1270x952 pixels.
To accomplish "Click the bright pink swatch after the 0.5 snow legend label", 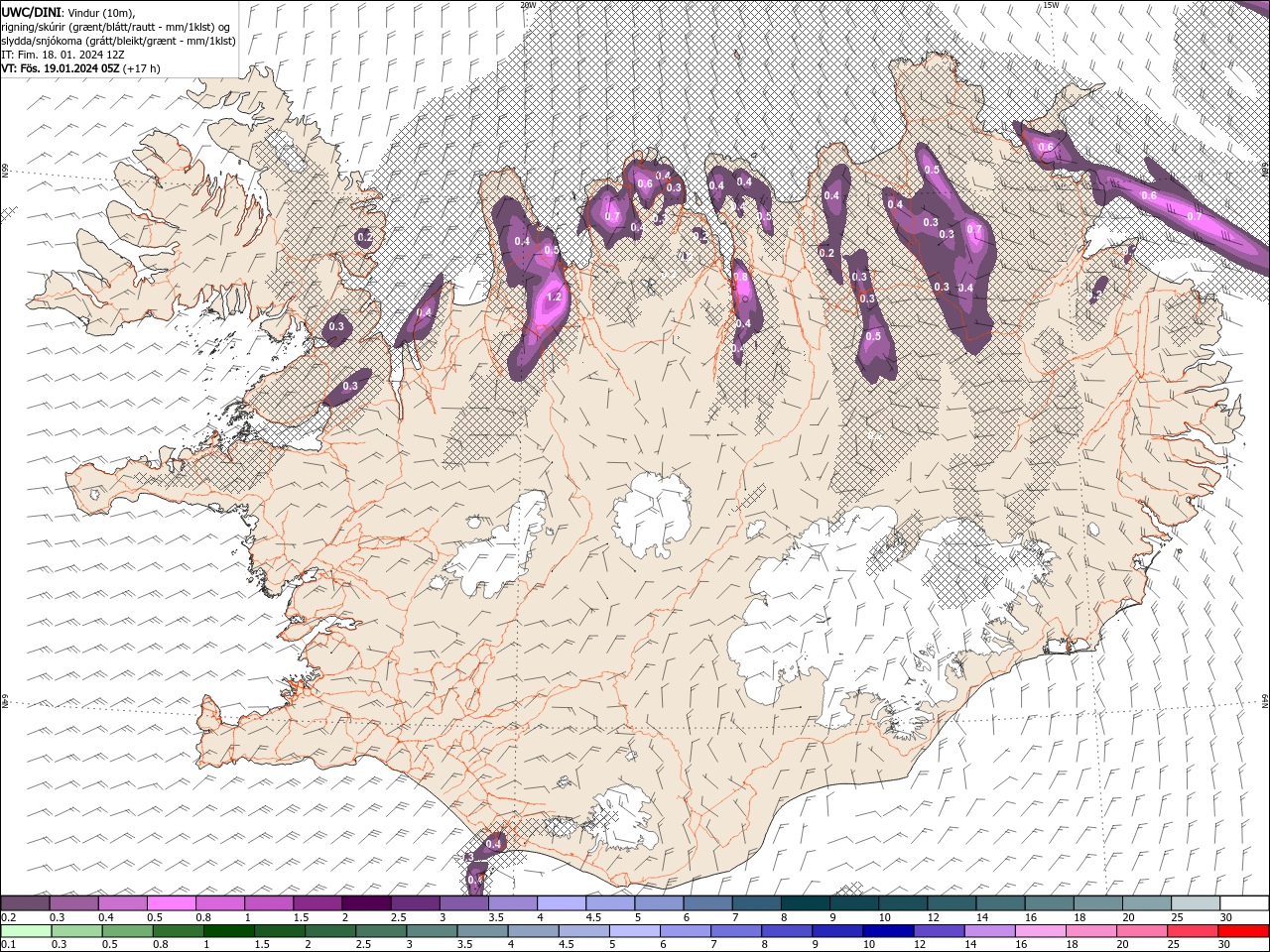I will click(171, 903).
